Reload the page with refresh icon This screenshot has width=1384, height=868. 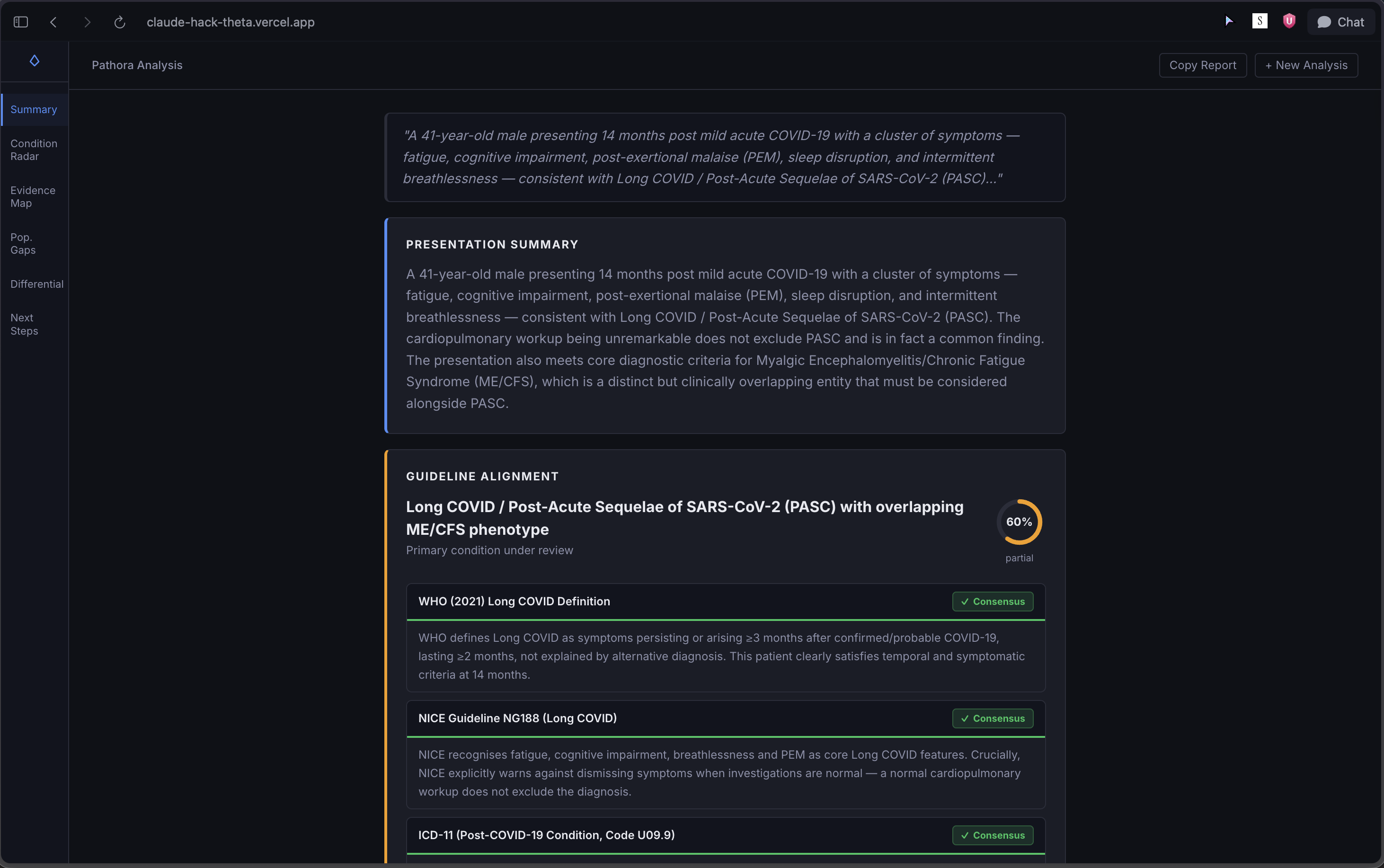[119, 22]
